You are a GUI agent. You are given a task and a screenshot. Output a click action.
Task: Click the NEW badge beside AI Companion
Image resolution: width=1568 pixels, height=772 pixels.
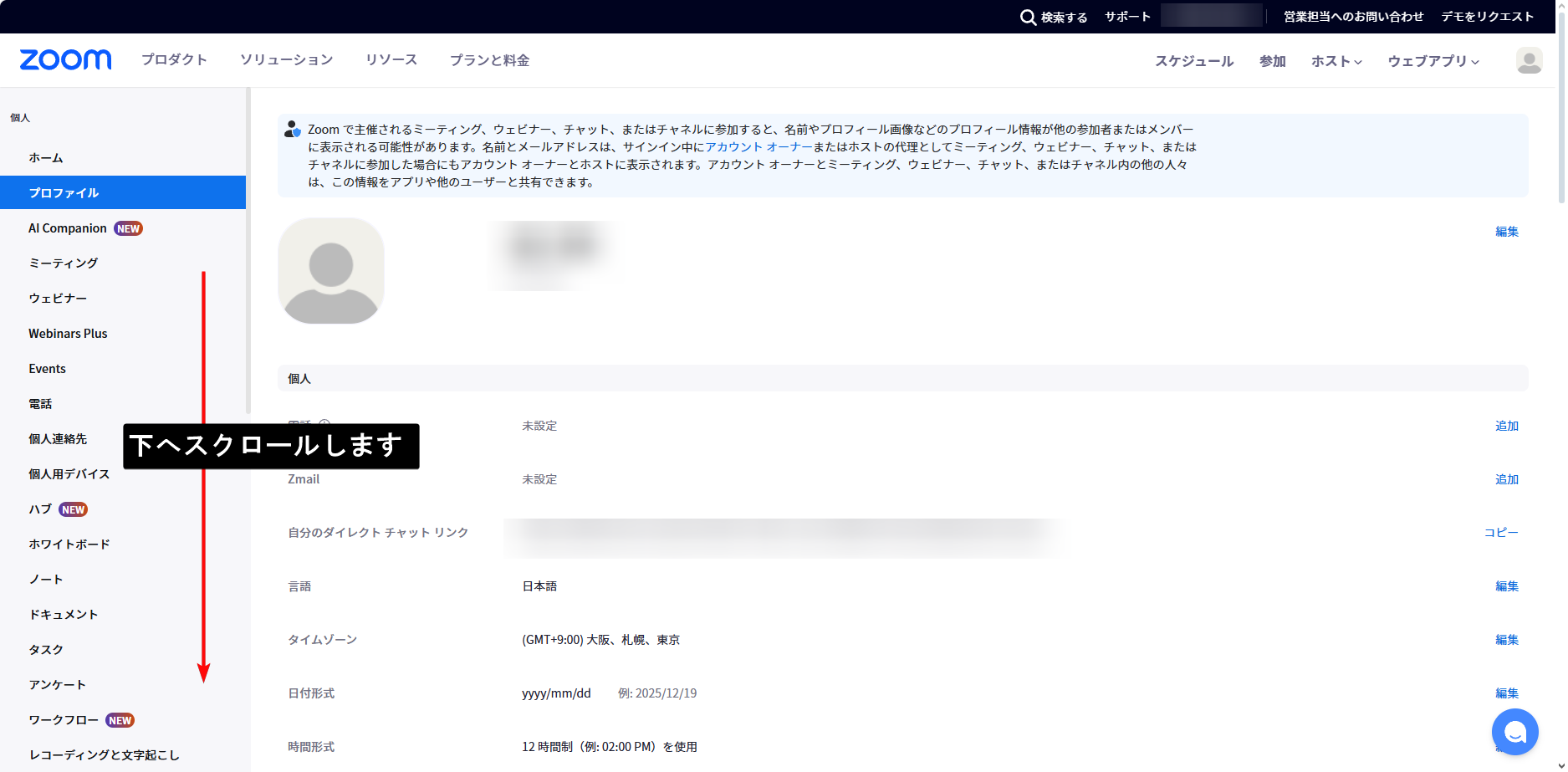[x=129, y=229]
